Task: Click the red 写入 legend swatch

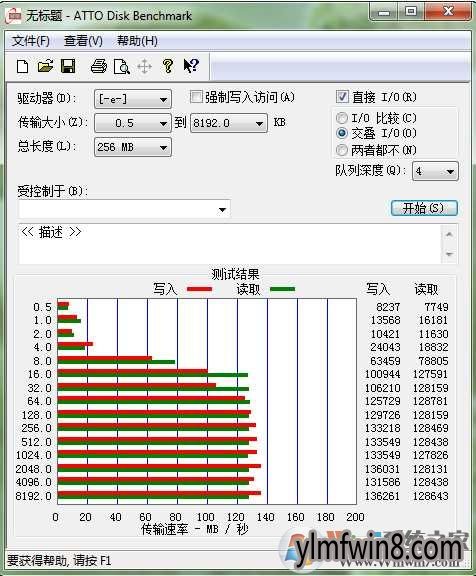Action: 199,289
